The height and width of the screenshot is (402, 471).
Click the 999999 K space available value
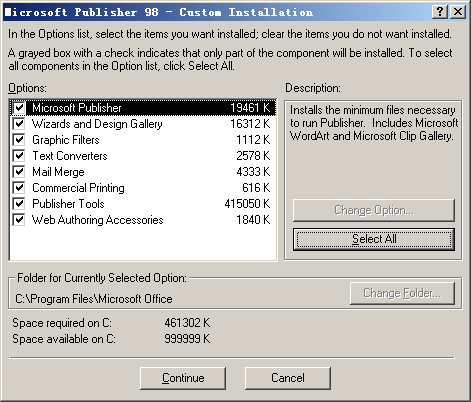point(187,339)
